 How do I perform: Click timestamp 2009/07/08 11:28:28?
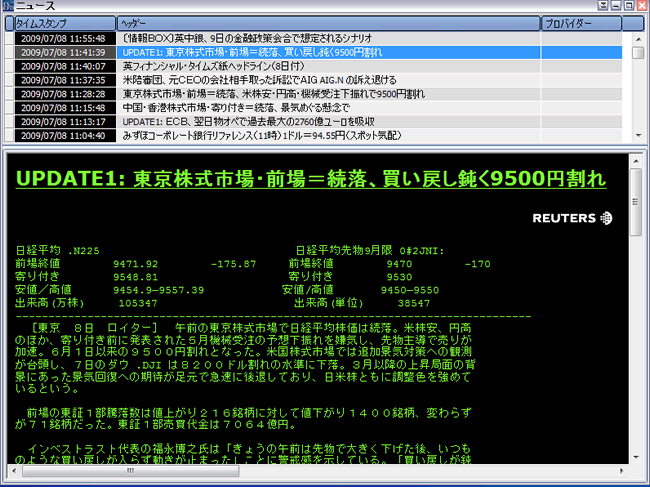coord(63,94)
